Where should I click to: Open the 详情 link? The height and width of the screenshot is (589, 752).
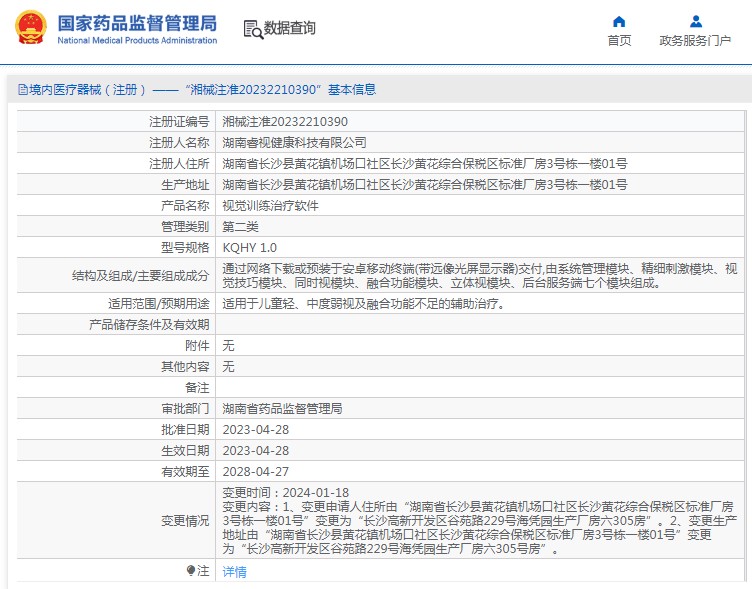tap(234, 572)
